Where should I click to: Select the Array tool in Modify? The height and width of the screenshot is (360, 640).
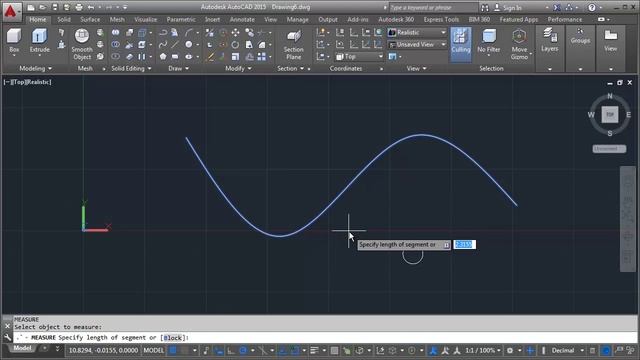pos(262,56)
